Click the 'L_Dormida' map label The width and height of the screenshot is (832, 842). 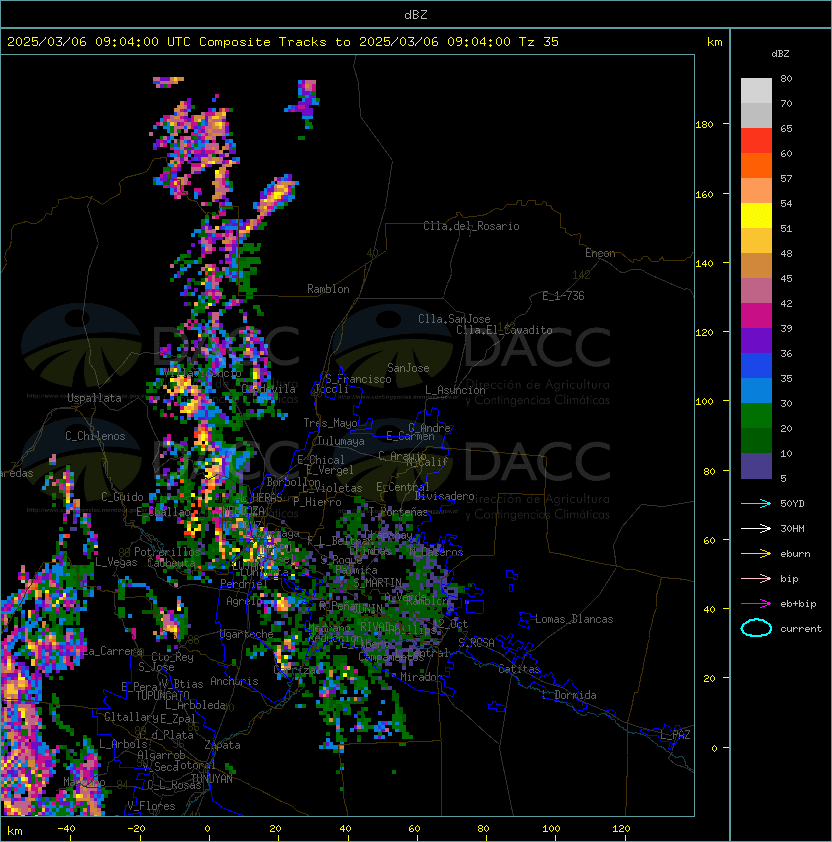click(x=569, y=695)
